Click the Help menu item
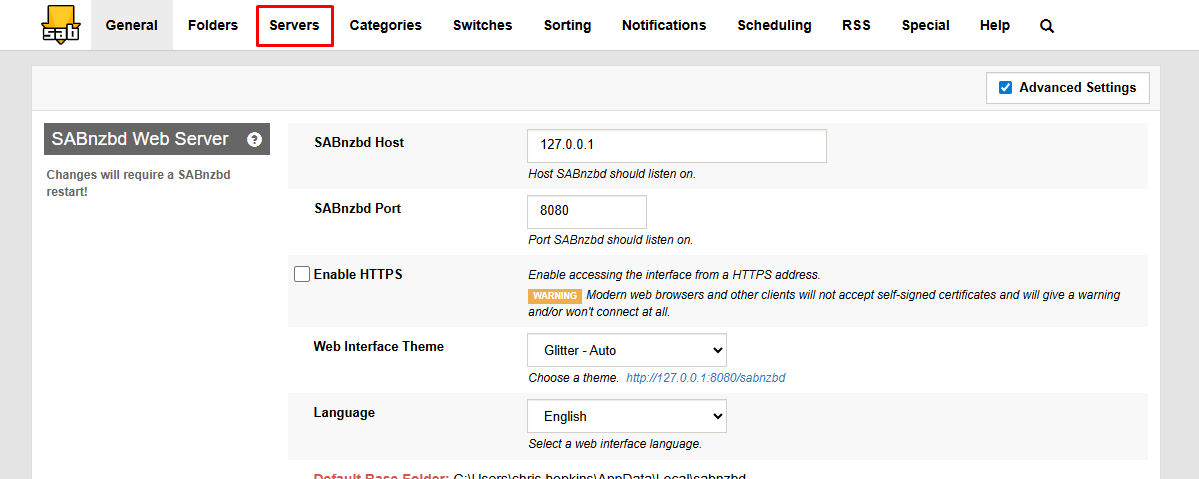This screenshot has height=479, width=1199. tap(994, 26)
